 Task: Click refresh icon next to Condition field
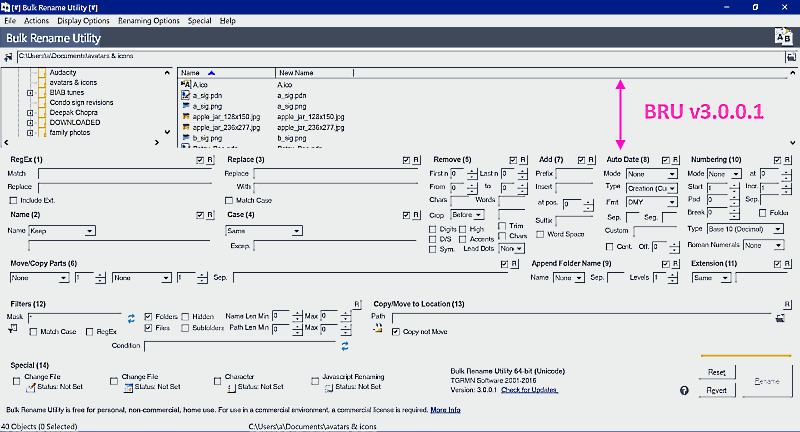[x=345, y=346]
